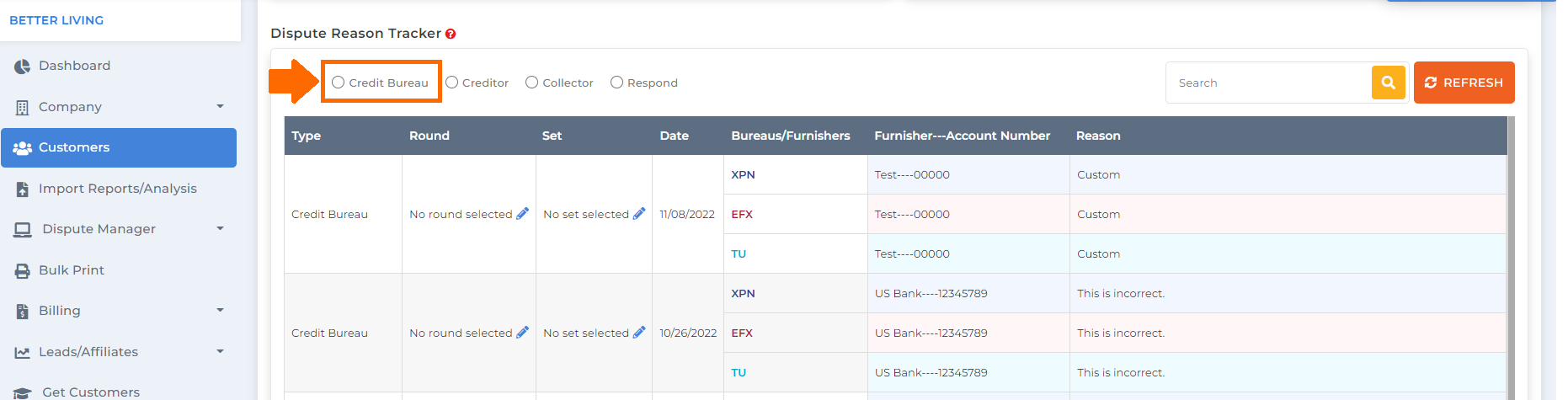1568x400 pixels.
Task: Click 'This is incorrect.' in XPN row
Action: coord(1121,293)
